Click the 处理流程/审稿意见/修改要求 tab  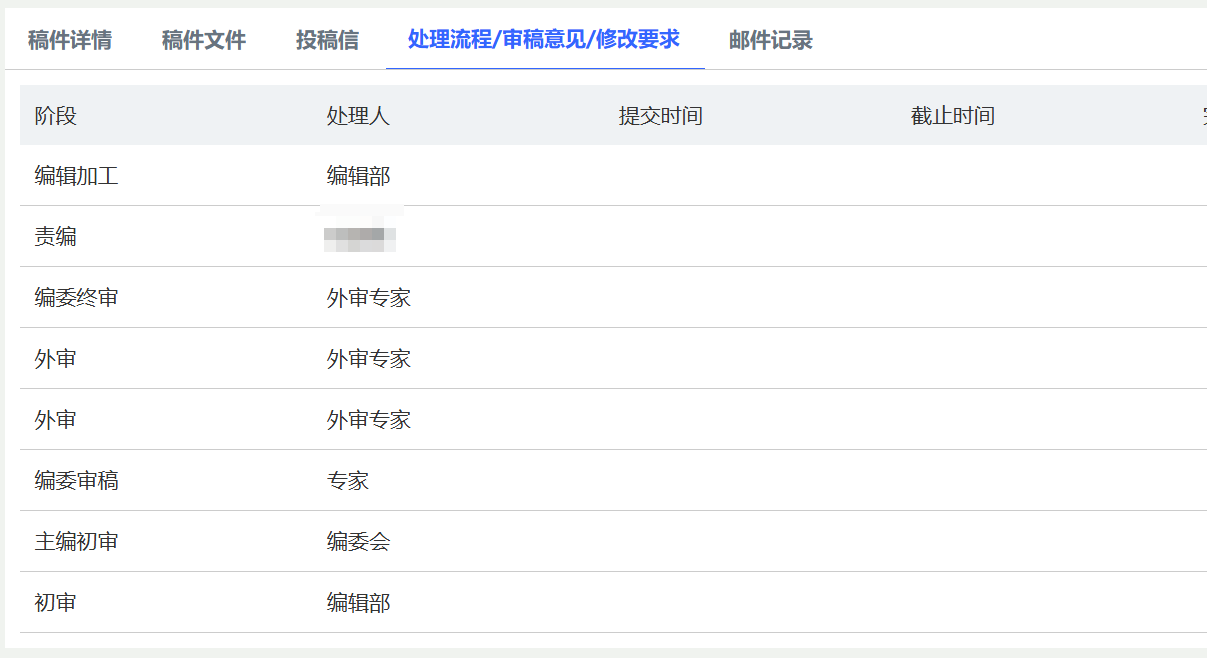click(x=544, y=39)
